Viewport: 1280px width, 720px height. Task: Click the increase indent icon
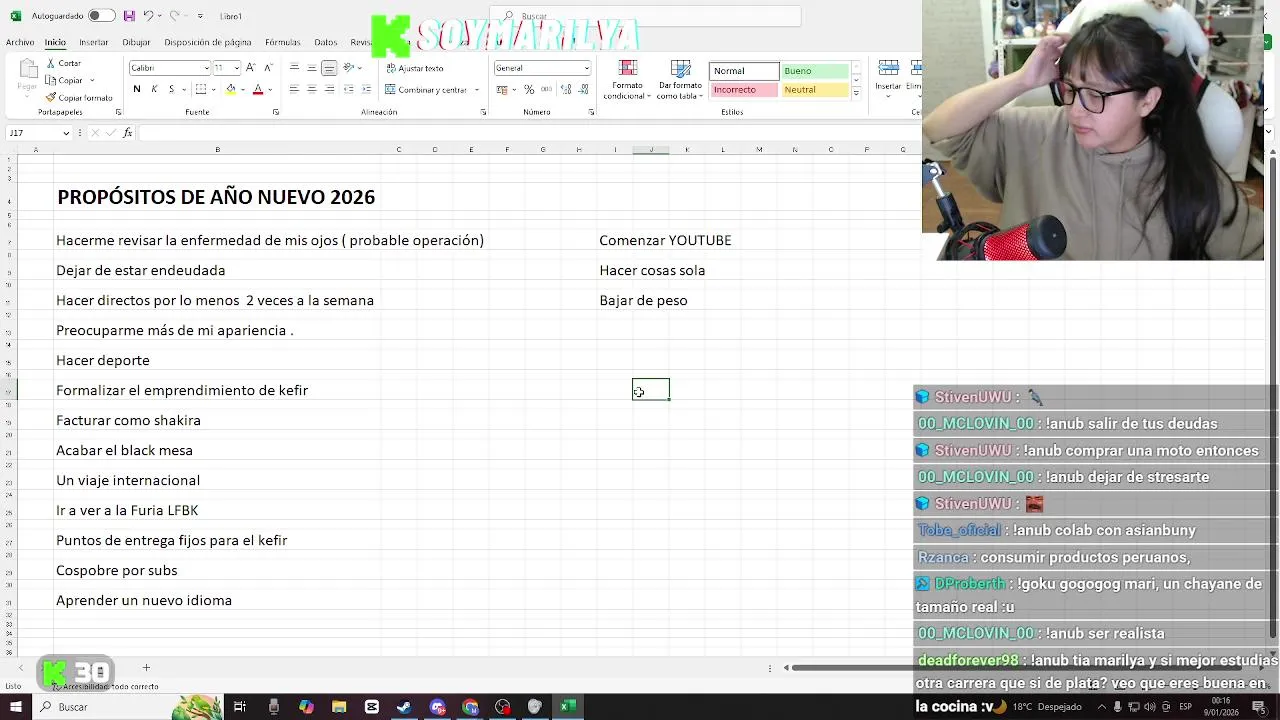[365, 89]
